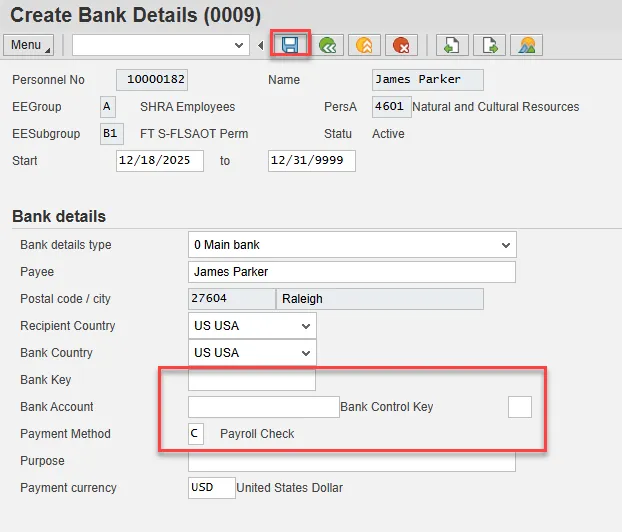Open the Menu button

(x=29, y=45)
